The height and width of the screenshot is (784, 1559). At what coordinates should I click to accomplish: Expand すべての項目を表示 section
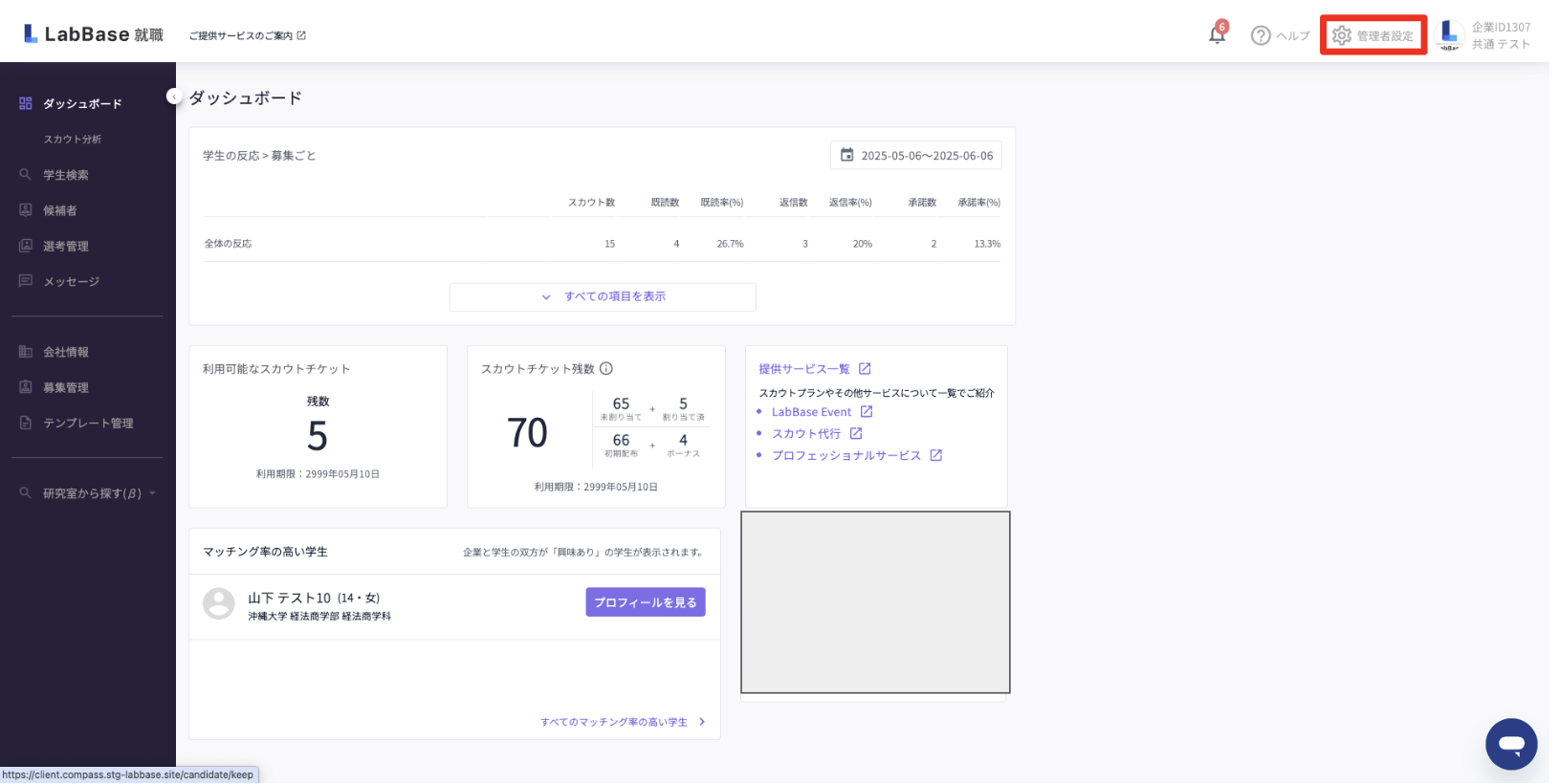[603, 297]
